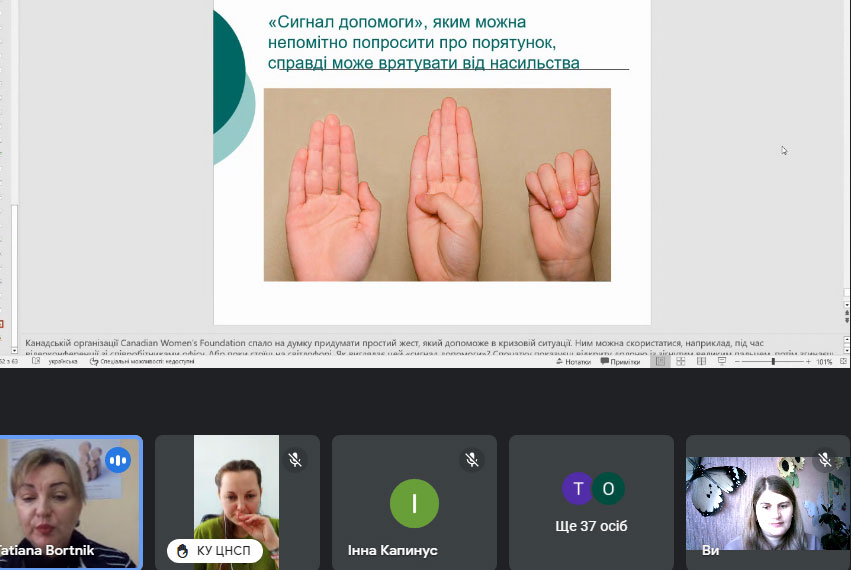The image size is (851, 570).
Task: Switch to Normal view icon in status bar
Action: [660, 362]
